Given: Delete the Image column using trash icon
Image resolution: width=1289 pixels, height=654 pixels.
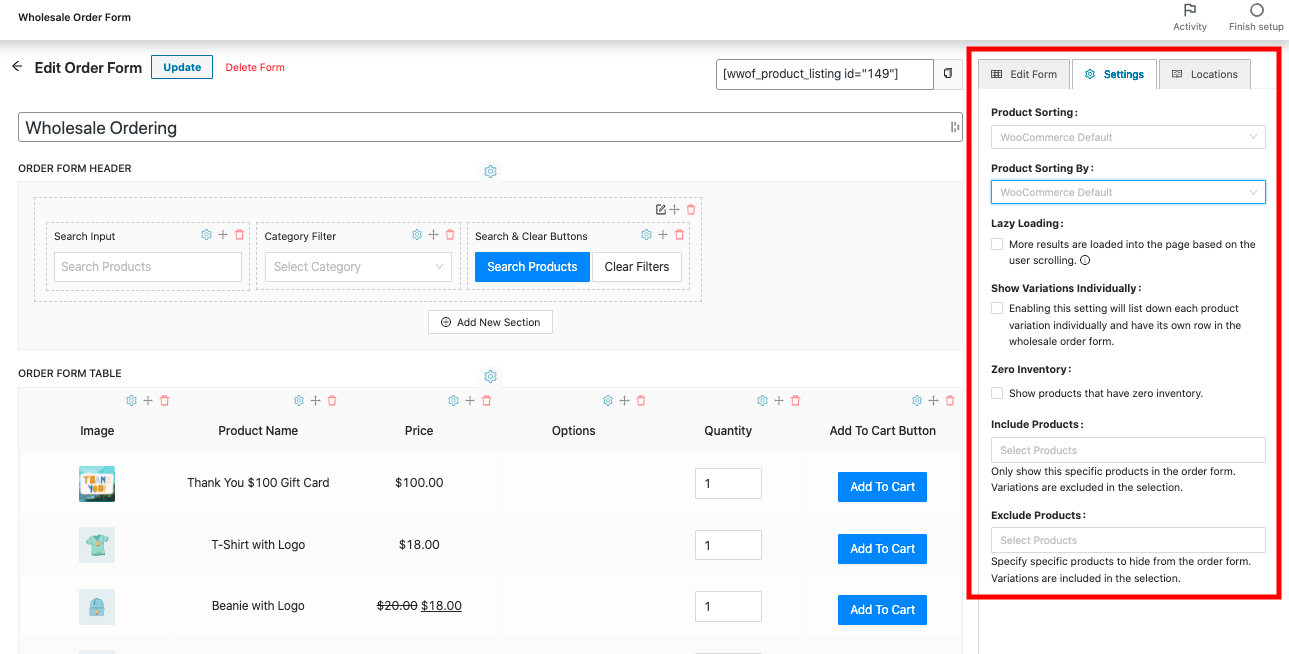Looking at the screenshot, I should tap(165, 401).
